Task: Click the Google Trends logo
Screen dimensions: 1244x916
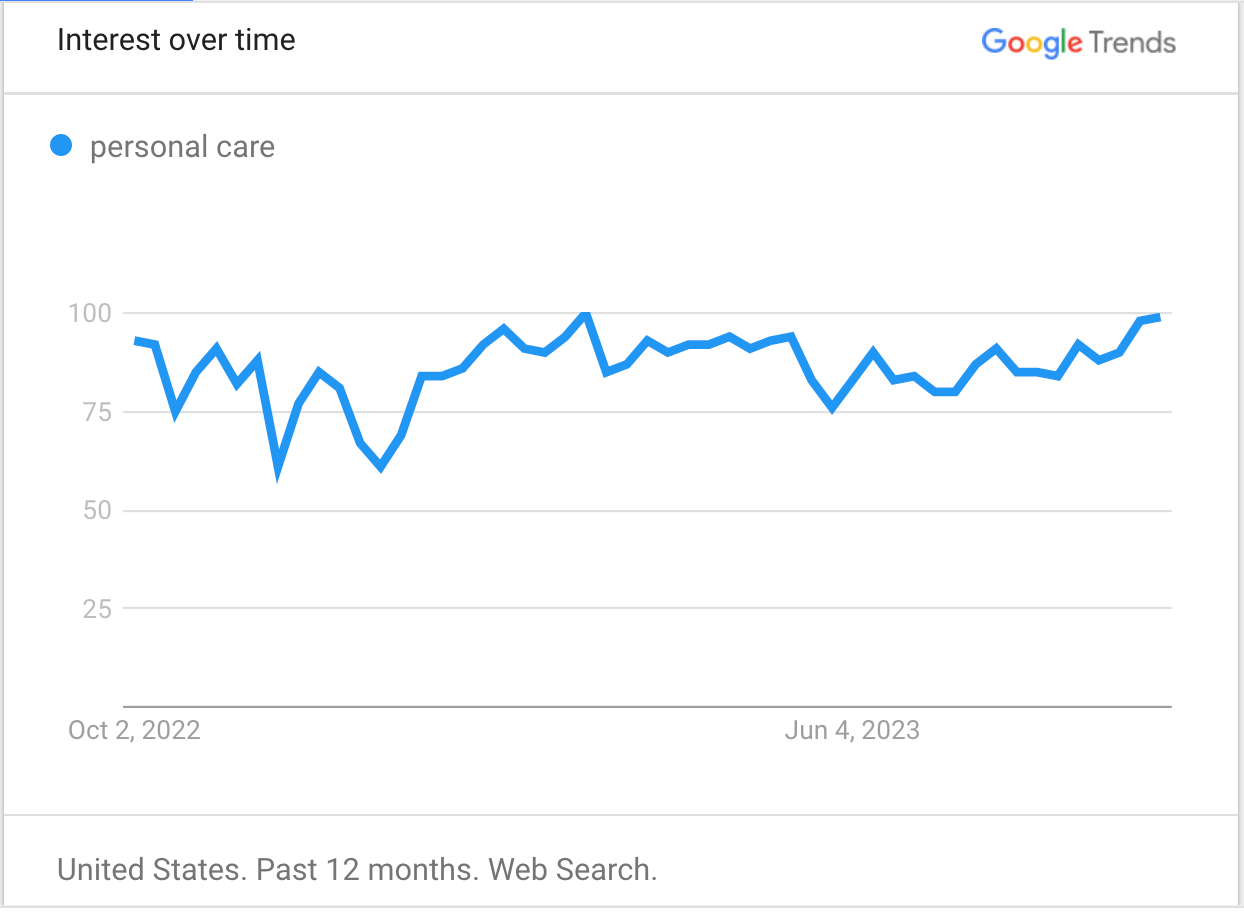Action: coord(1078,42)
